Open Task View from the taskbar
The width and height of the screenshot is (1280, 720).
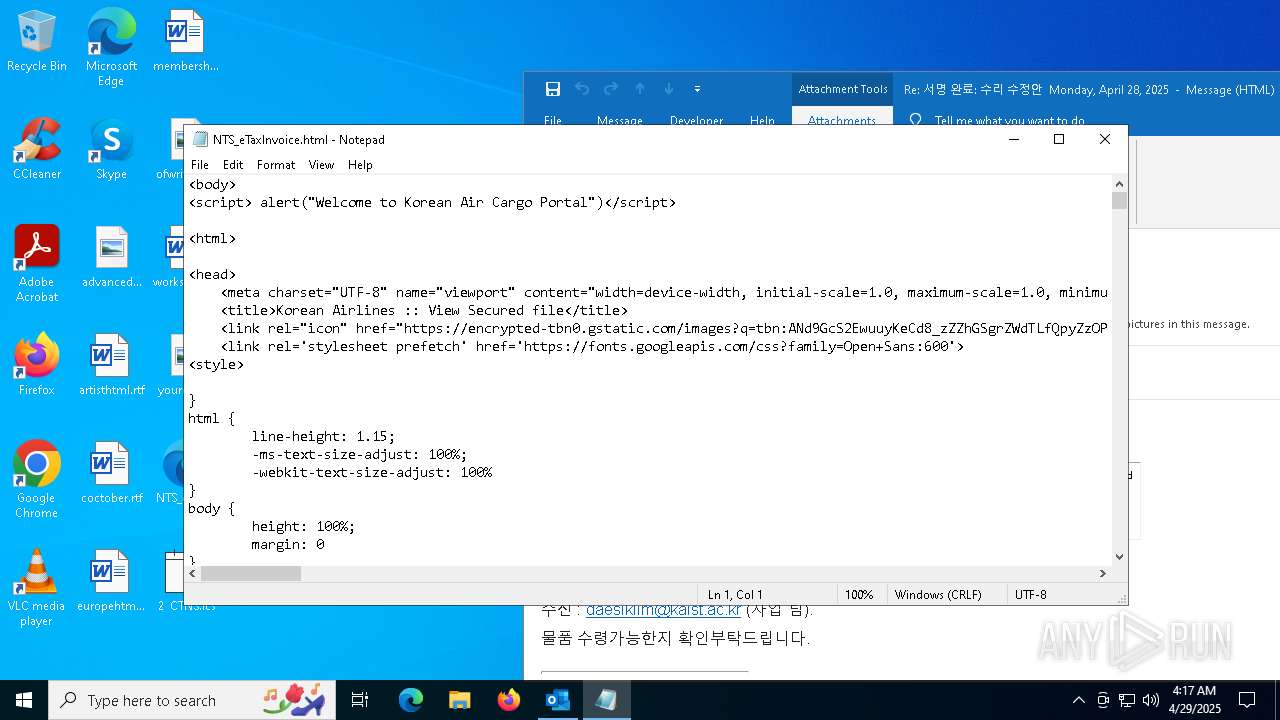click(360, 700)
